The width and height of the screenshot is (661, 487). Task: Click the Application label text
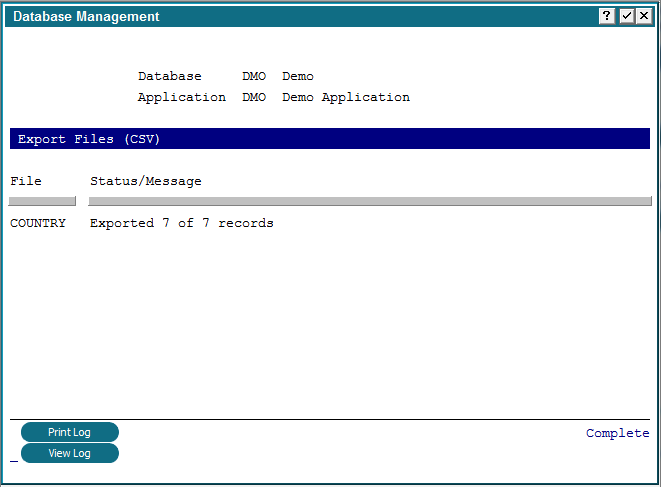[182, 97]
